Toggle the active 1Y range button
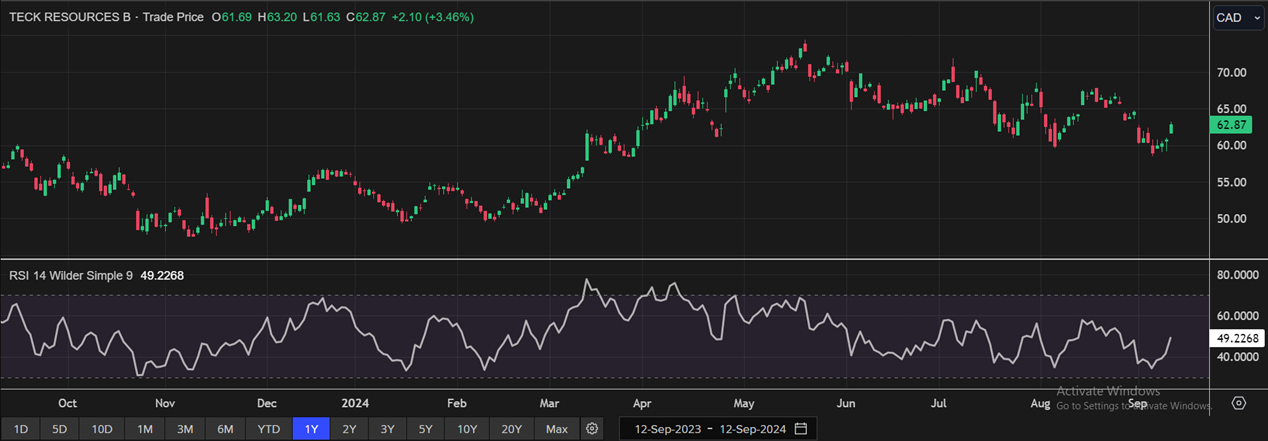 coord(311,429)
